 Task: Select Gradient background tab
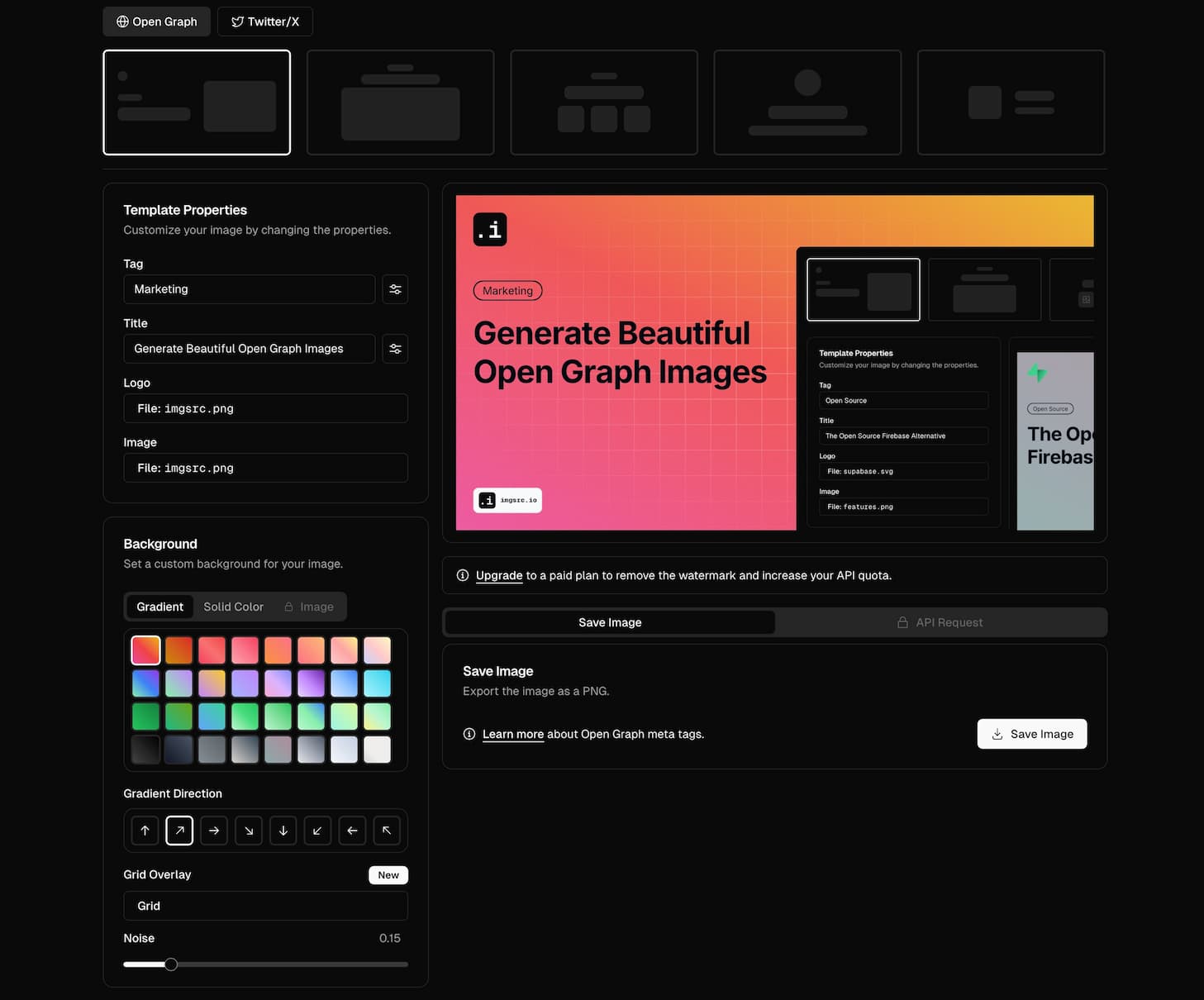tap(159, 607)
